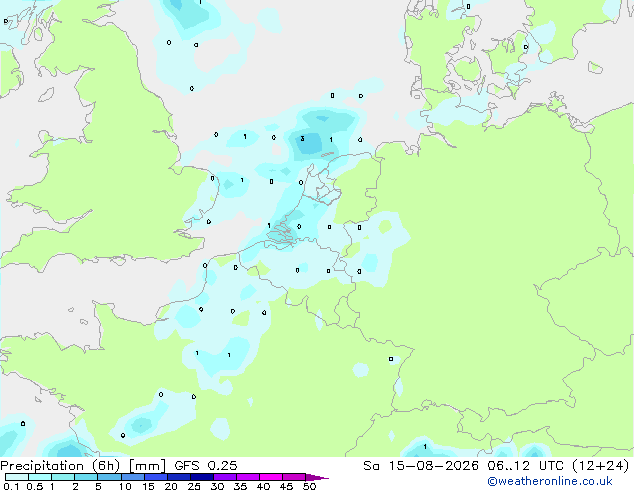Pick the 2–5 mm legend color swatch
This screenshot has height=490, width=634.
[x=86, y=477]
